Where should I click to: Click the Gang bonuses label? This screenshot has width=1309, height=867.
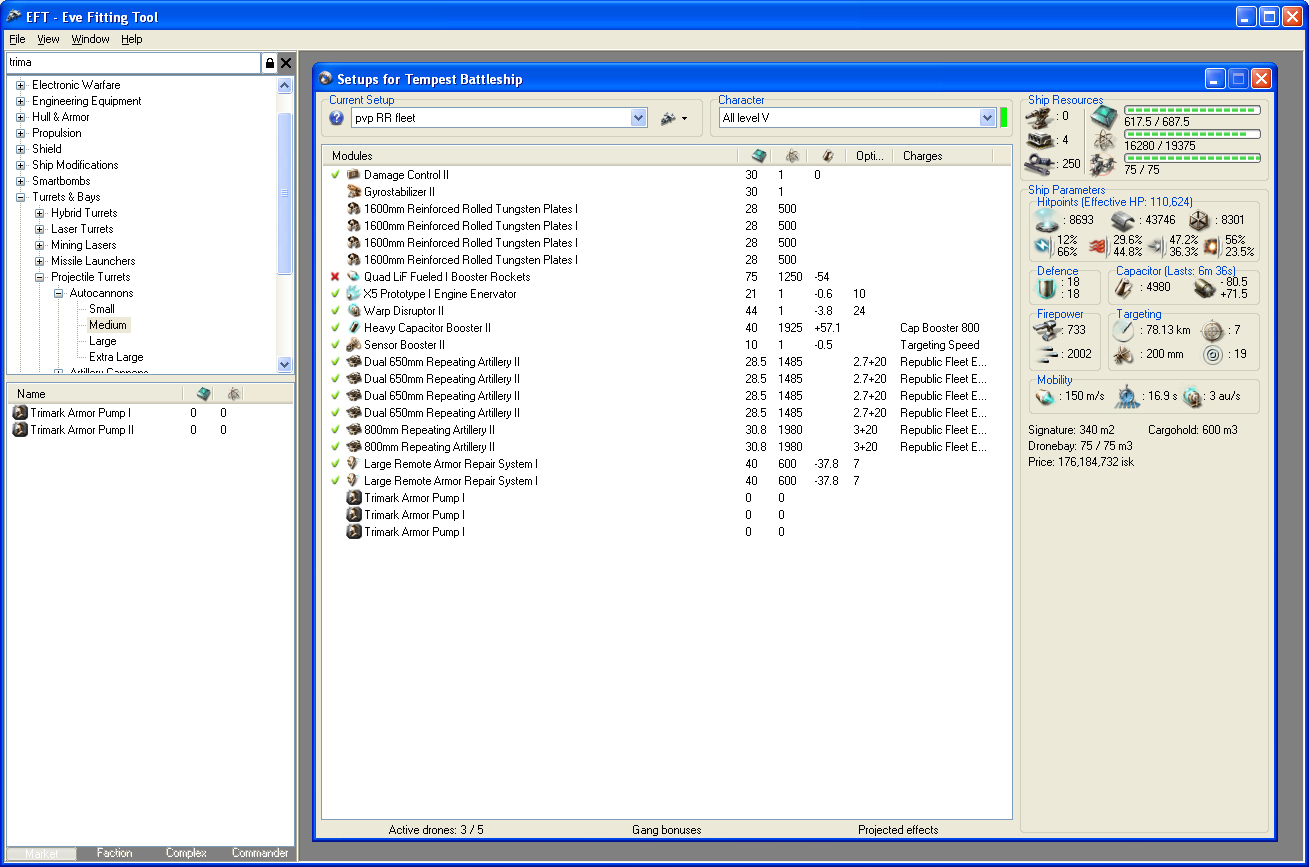(x=666, y=830)
